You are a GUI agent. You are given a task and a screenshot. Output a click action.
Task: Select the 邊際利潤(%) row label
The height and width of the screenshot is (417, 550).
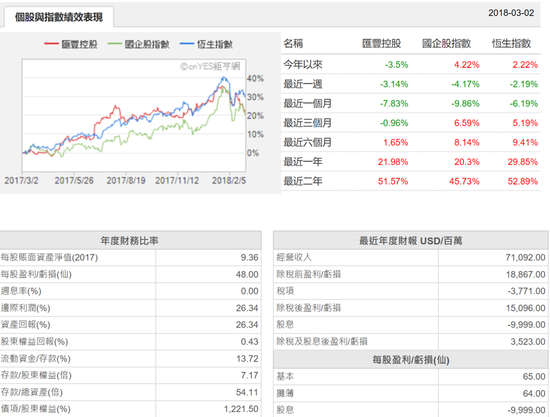click(x=26, y=308)
